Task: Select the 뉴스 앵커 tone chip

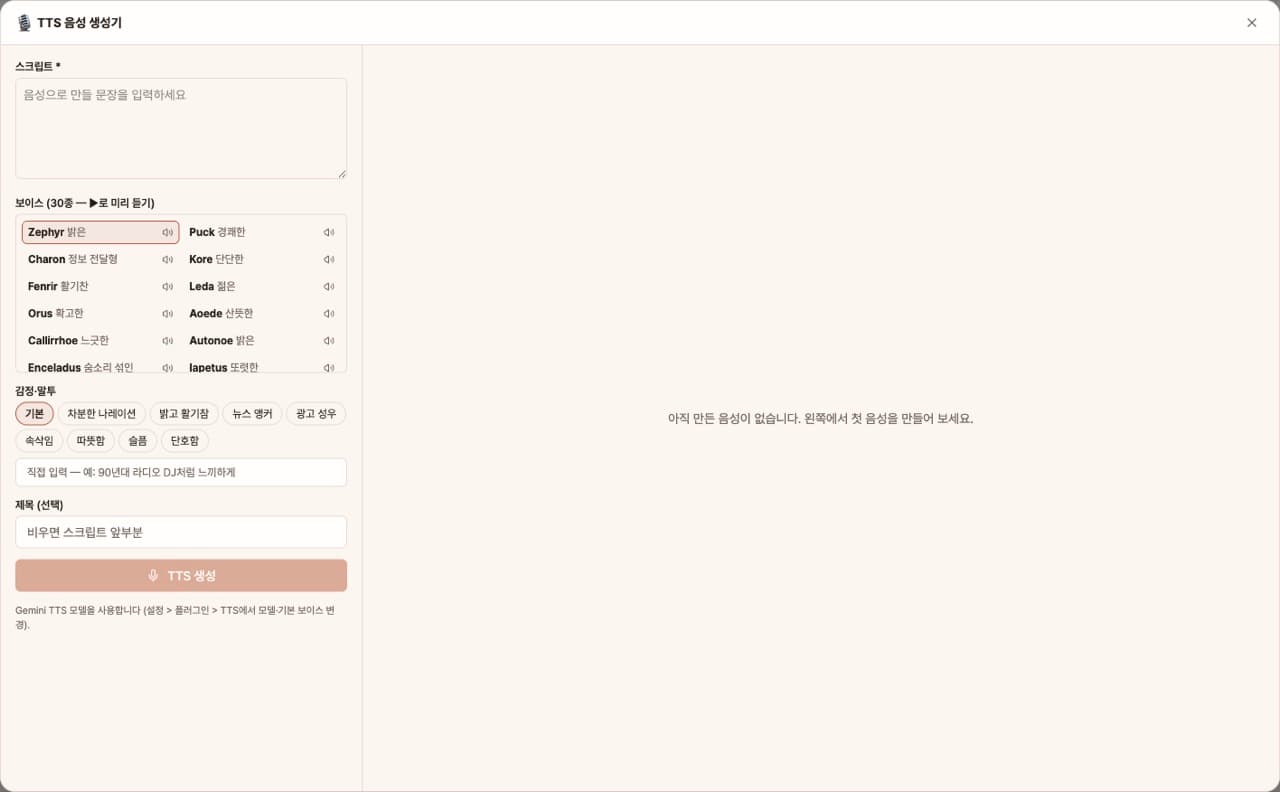Action: point(252,414)
